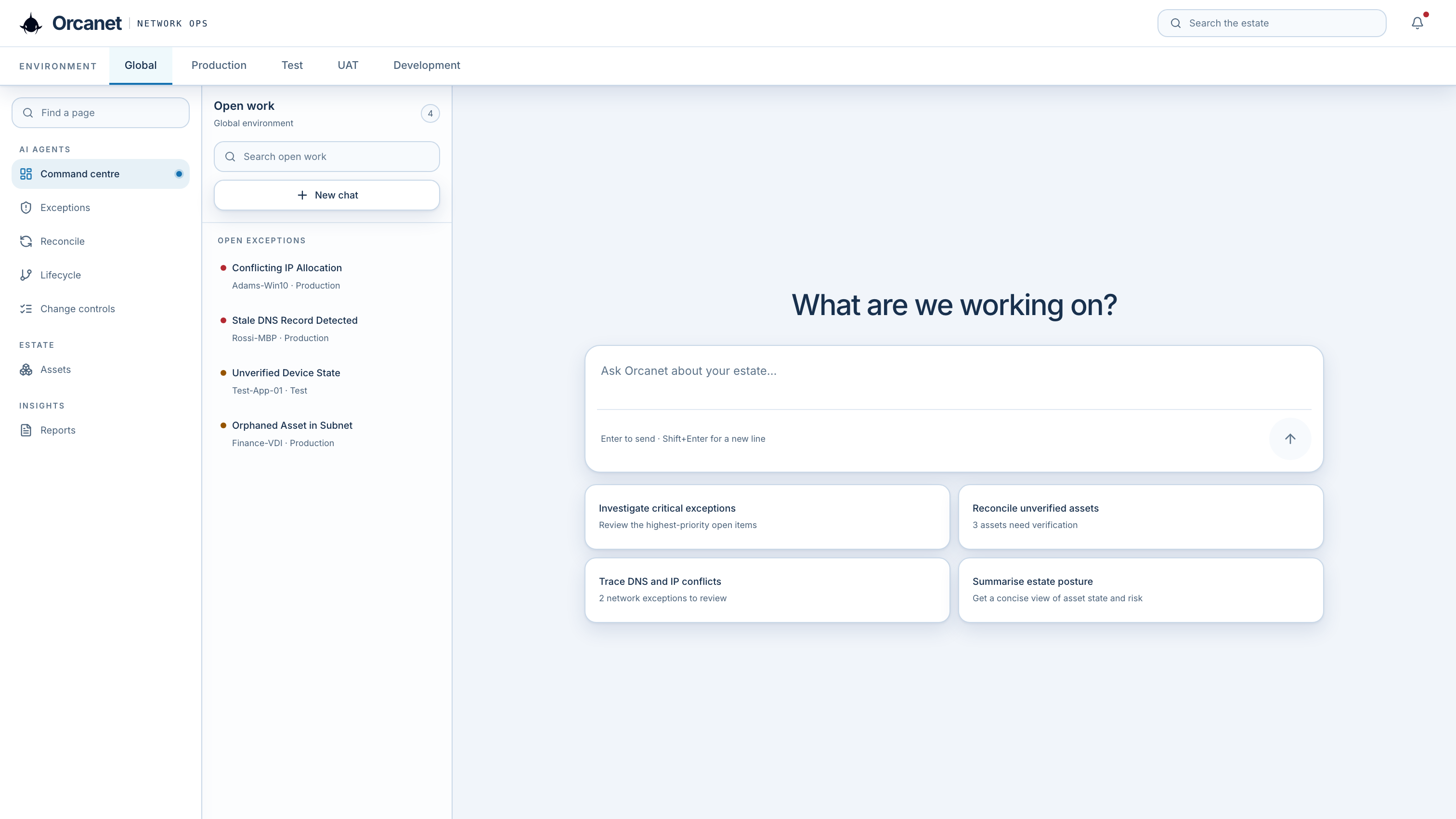Open Unverified Device State exception
Screen dimensions: 1456x819
pyautogui.click(x=327, y=381)
